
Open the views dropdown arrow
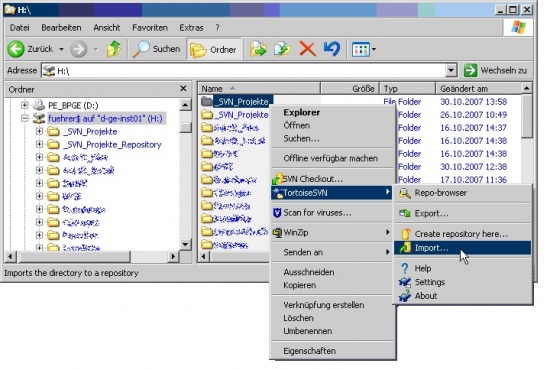coord(374,49)
